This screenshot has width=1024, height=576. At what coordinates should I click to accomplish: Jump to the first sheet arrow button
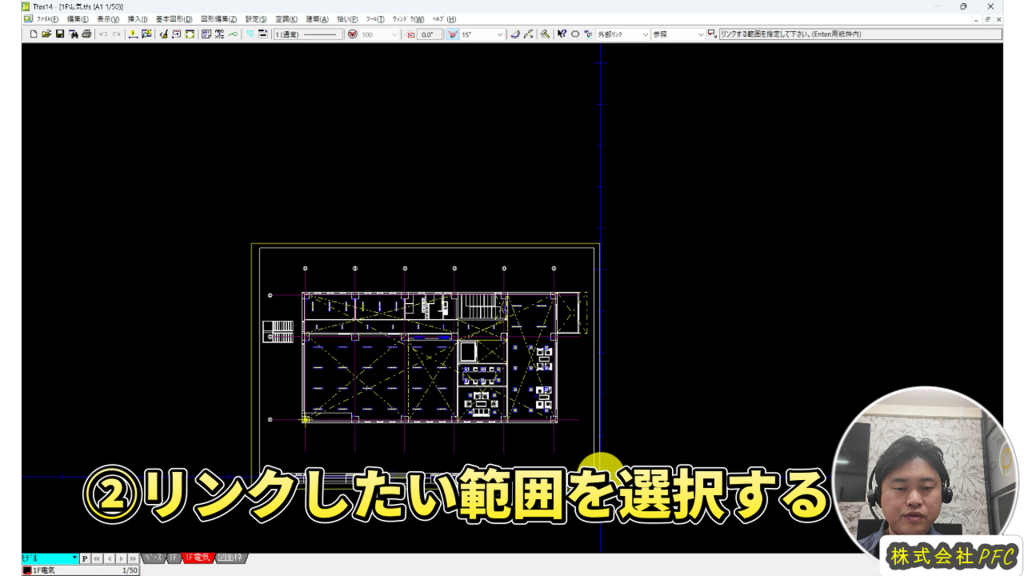coord(97,558)
